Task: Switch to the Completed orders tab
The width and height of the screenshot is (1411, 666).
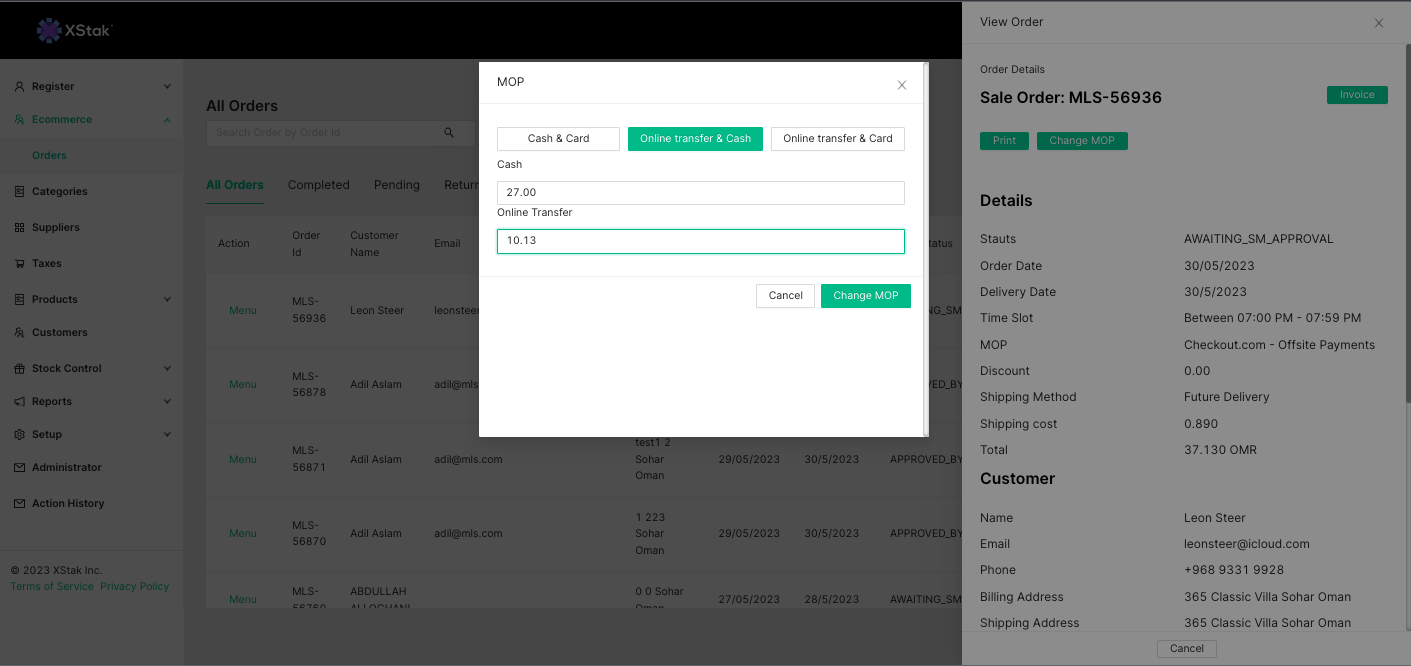Action: (318, 185)
